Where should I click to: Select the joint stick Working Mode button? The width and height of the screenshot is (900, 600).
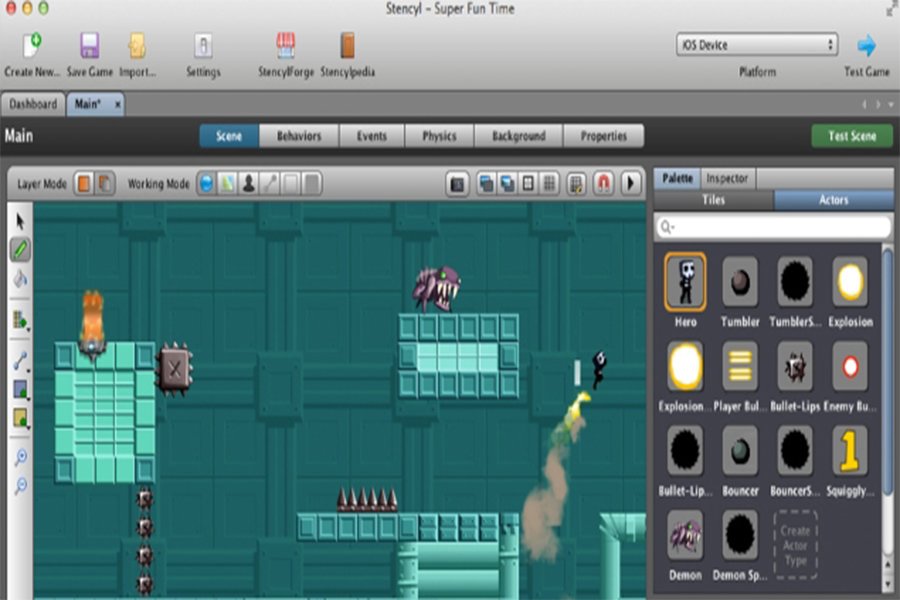click(x=270, y=184)
